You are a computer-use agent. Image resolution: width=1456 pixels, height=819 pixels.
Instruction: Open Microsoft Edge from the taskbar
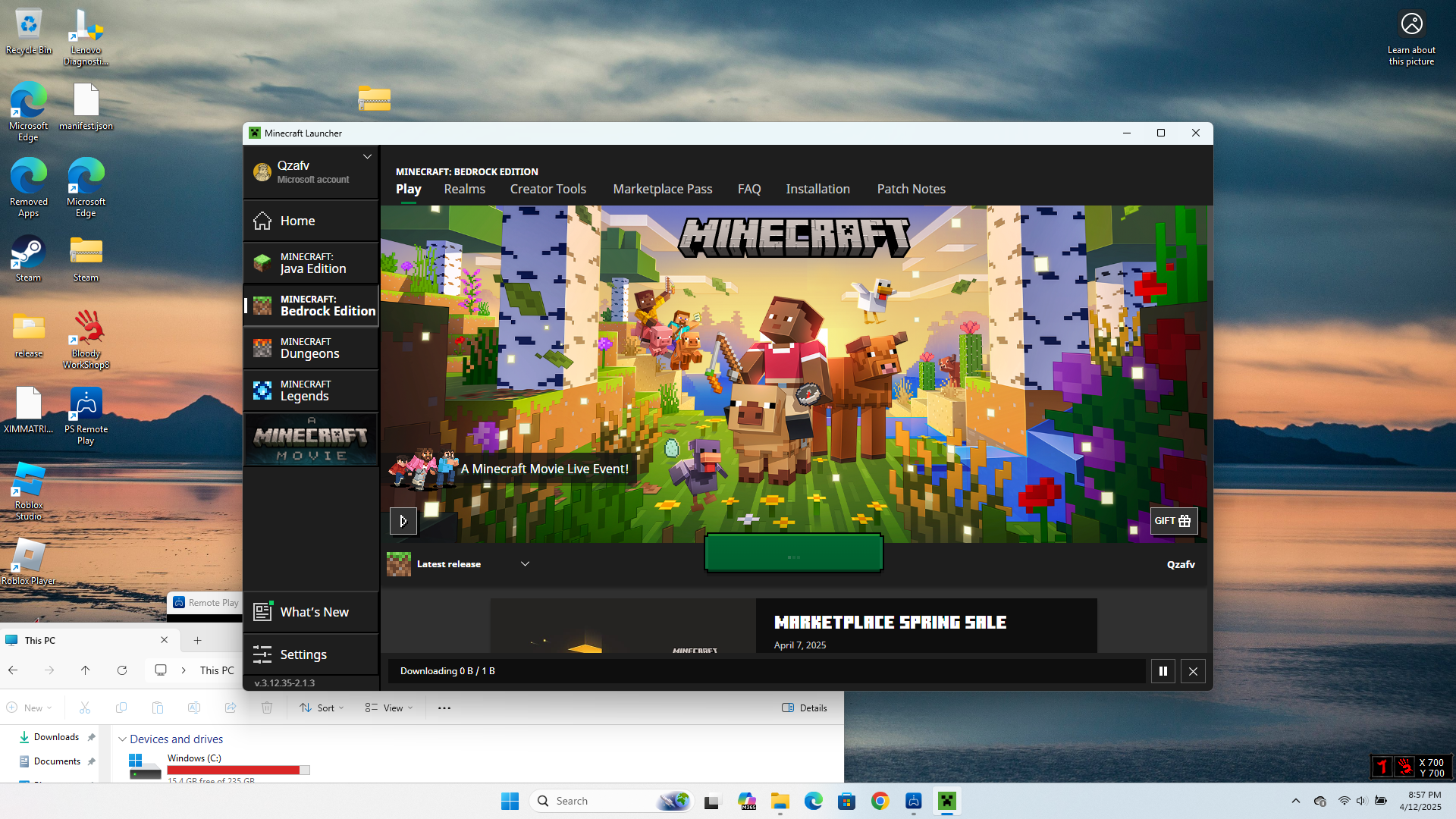[x=813, y=801]
